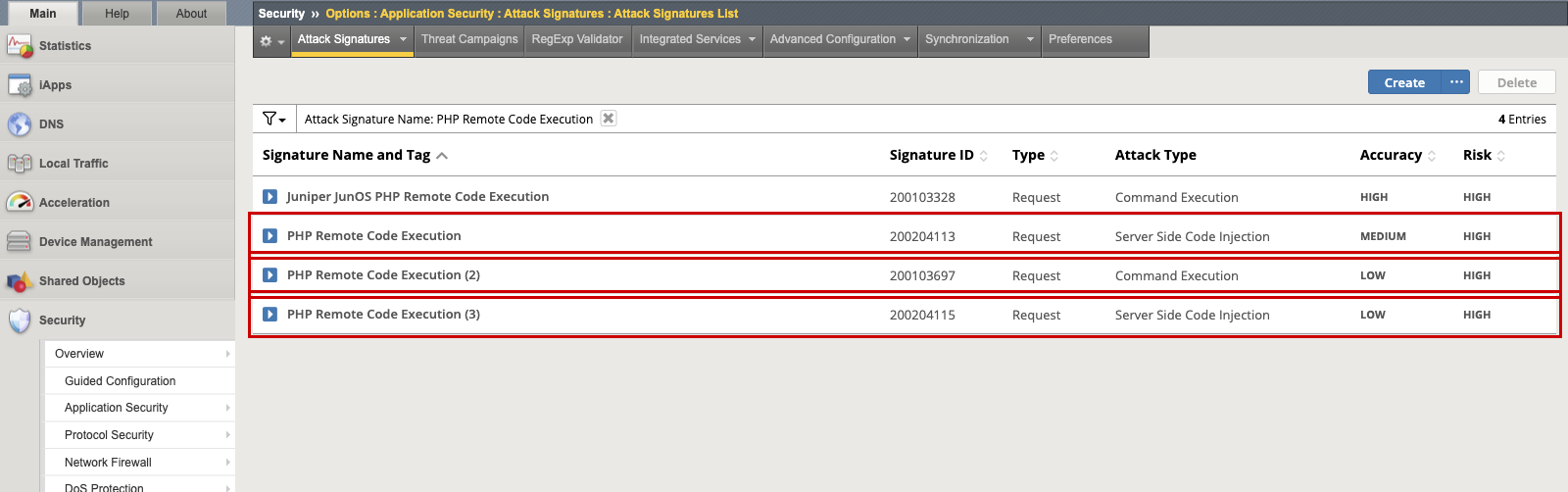Screen dimensions: 1568x492
Task: Open more Create options ellipsis
Action: 1456,82
